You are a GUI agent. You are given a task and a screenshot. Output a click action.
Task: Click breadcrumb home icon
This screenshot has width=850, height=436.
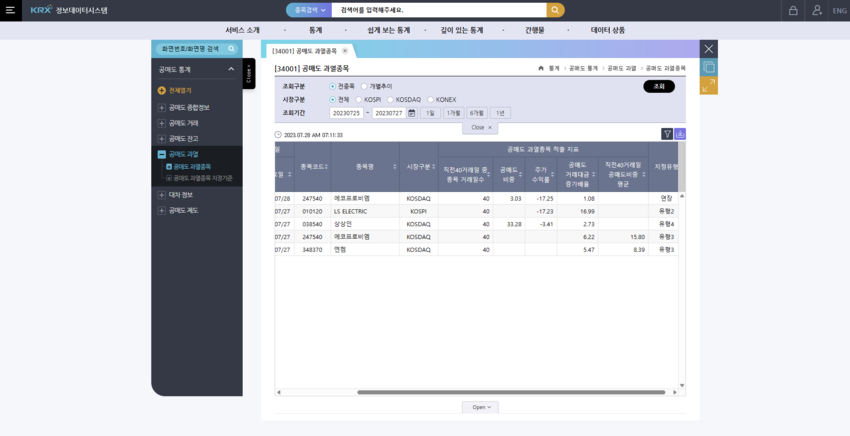click(541, 68)
